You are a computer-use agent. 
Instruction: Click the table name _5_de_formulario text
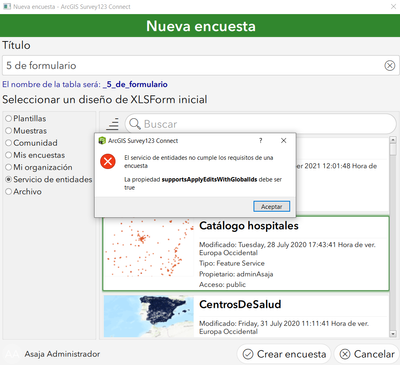pyautogui.click(x=135, y=84)
